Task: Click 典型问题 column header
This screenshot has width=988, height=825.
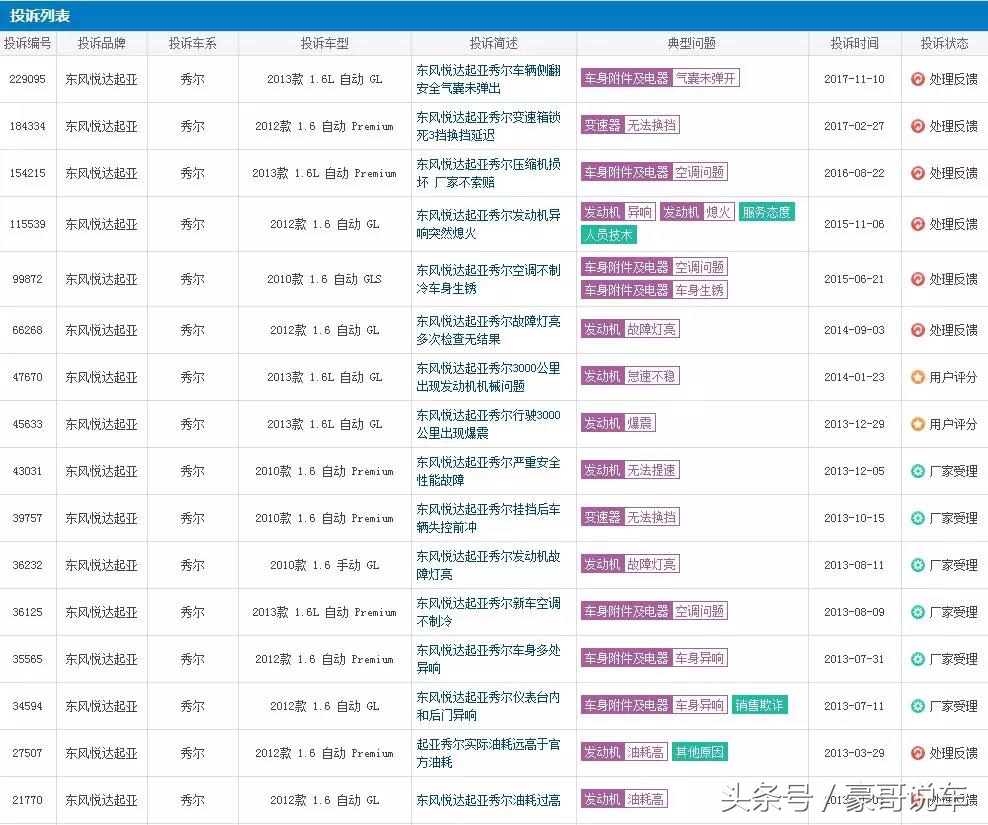Action: tap(692, 43)
